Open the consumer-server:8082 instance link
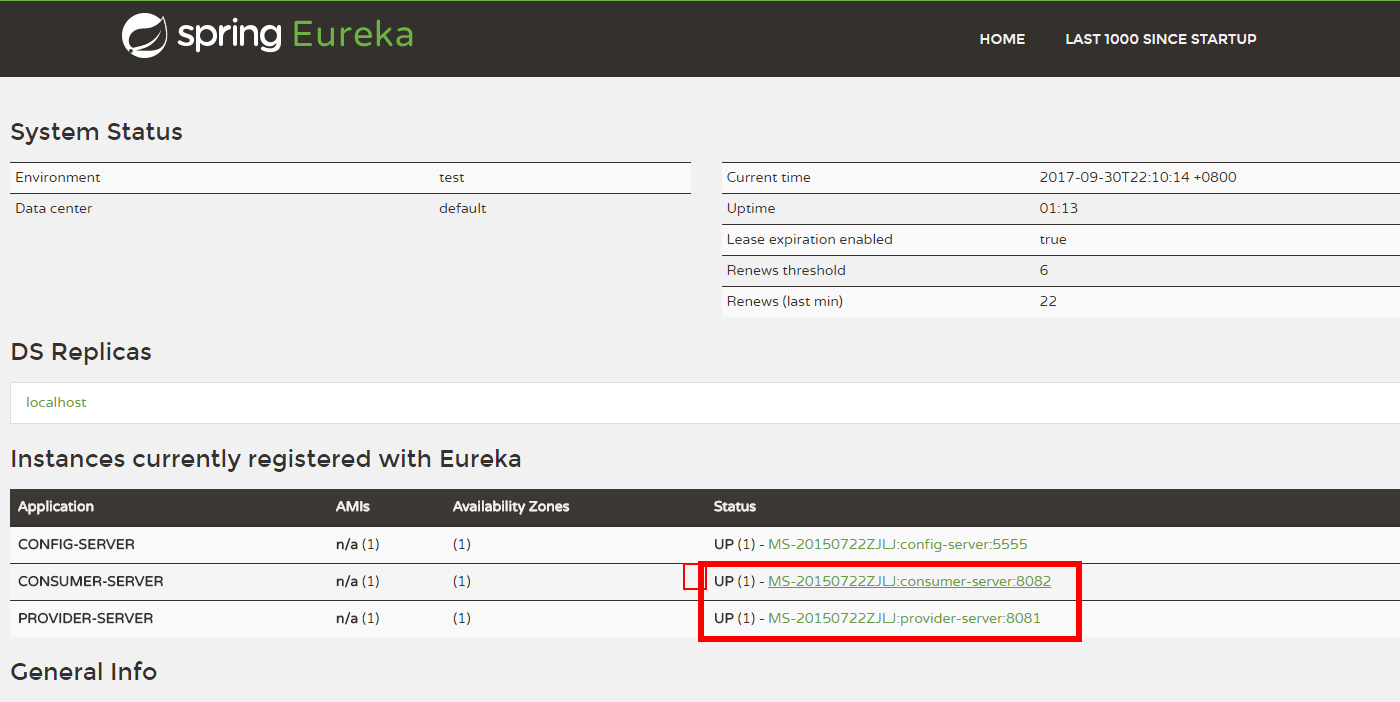 click(909, 581)
